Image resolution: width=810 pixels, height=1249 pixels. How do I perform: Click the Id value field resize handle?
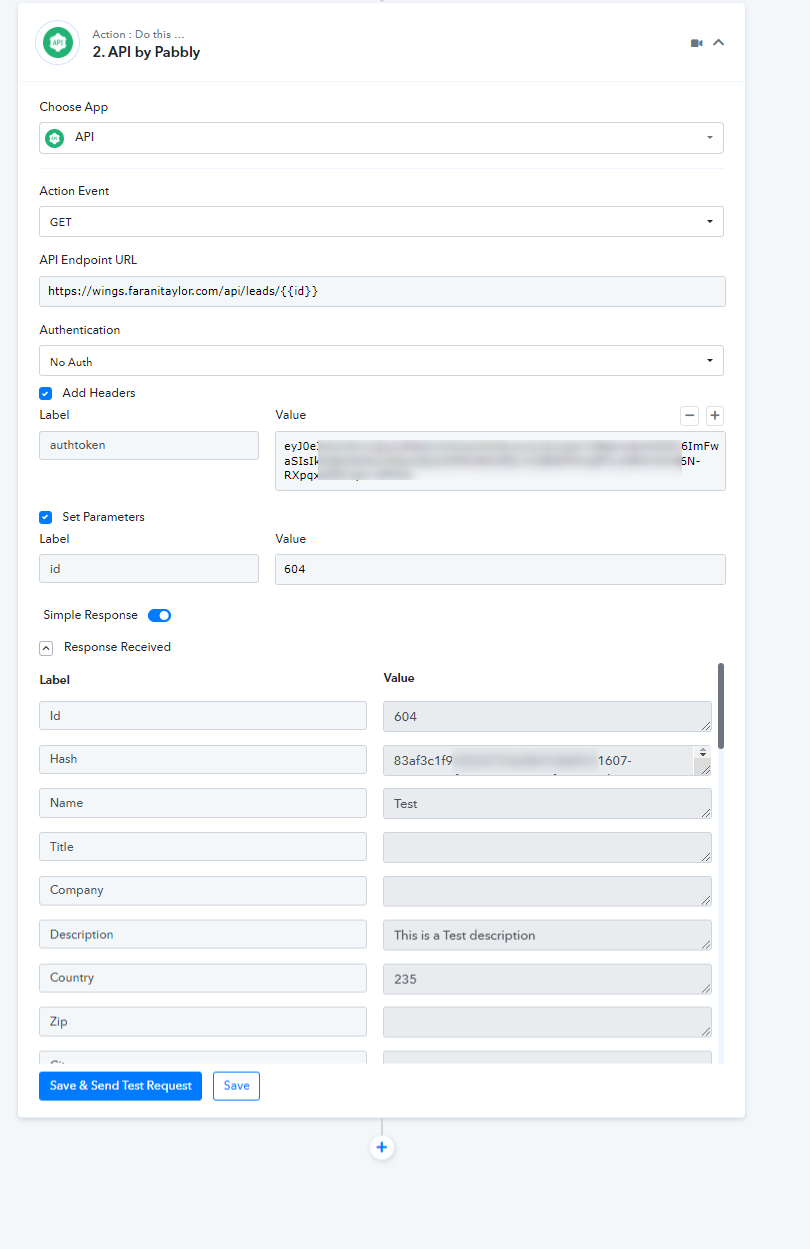(706, 726)
